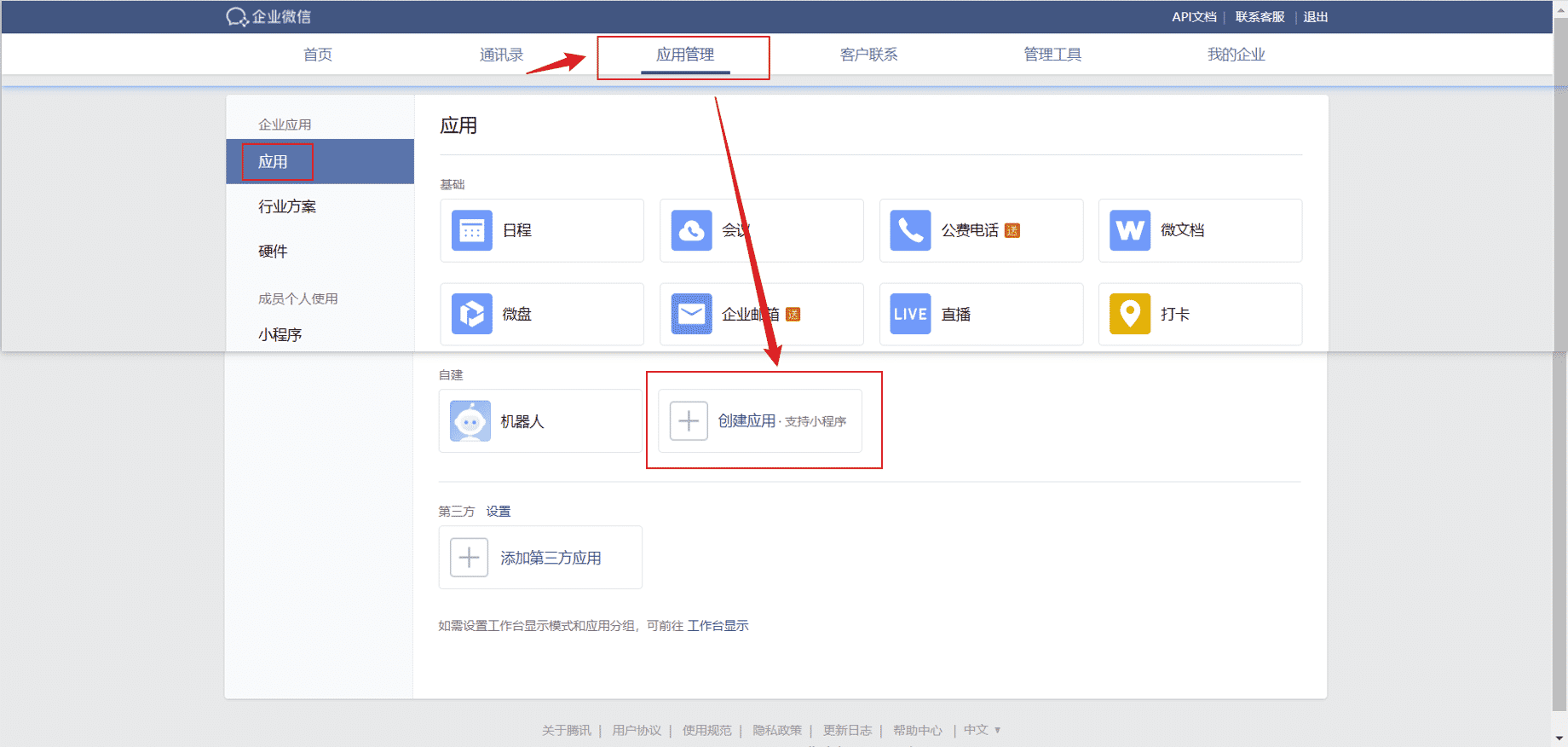Select the 应用管理 tab
Viewport: 1568px width, 747px height.
point(685,55)
